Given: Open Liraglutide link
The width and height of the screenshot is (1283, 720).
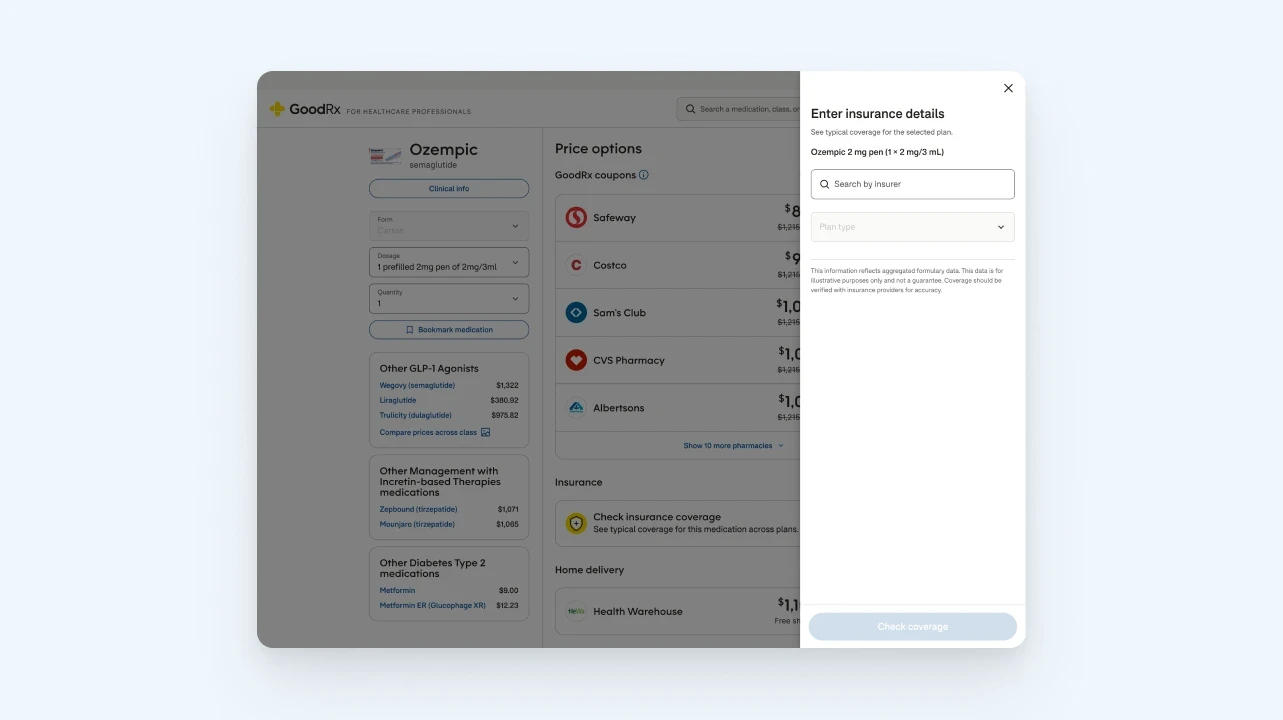Looking at the screenshot, I should (x=398, y=400).
